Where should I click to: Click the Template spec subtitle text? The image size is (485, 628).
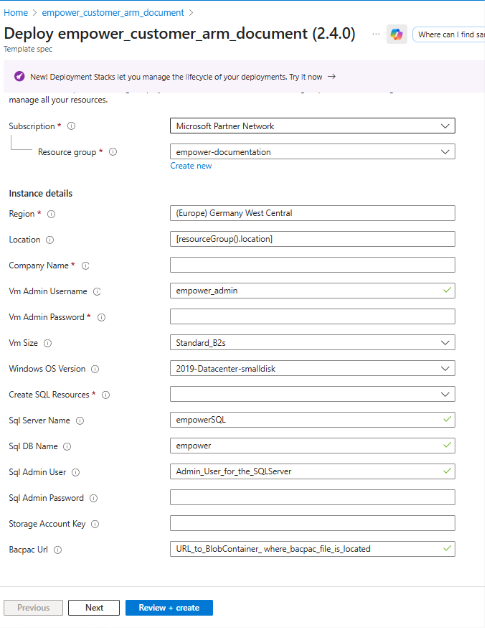[x=28, y=49]
